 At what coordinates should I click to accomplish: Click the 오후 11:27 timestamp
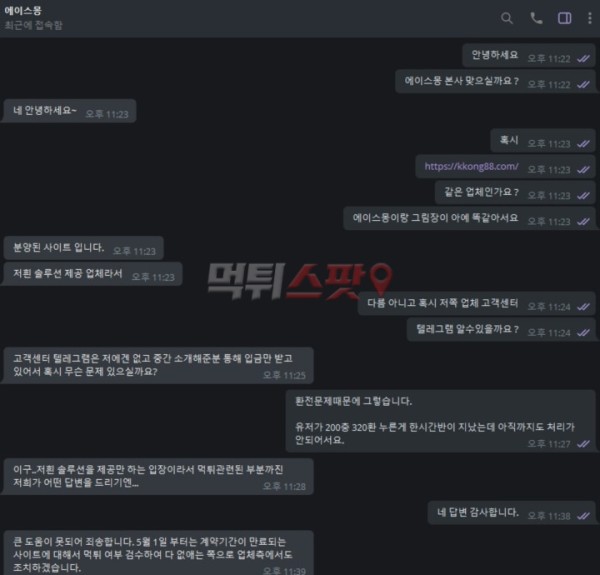[x=549, y=444]
